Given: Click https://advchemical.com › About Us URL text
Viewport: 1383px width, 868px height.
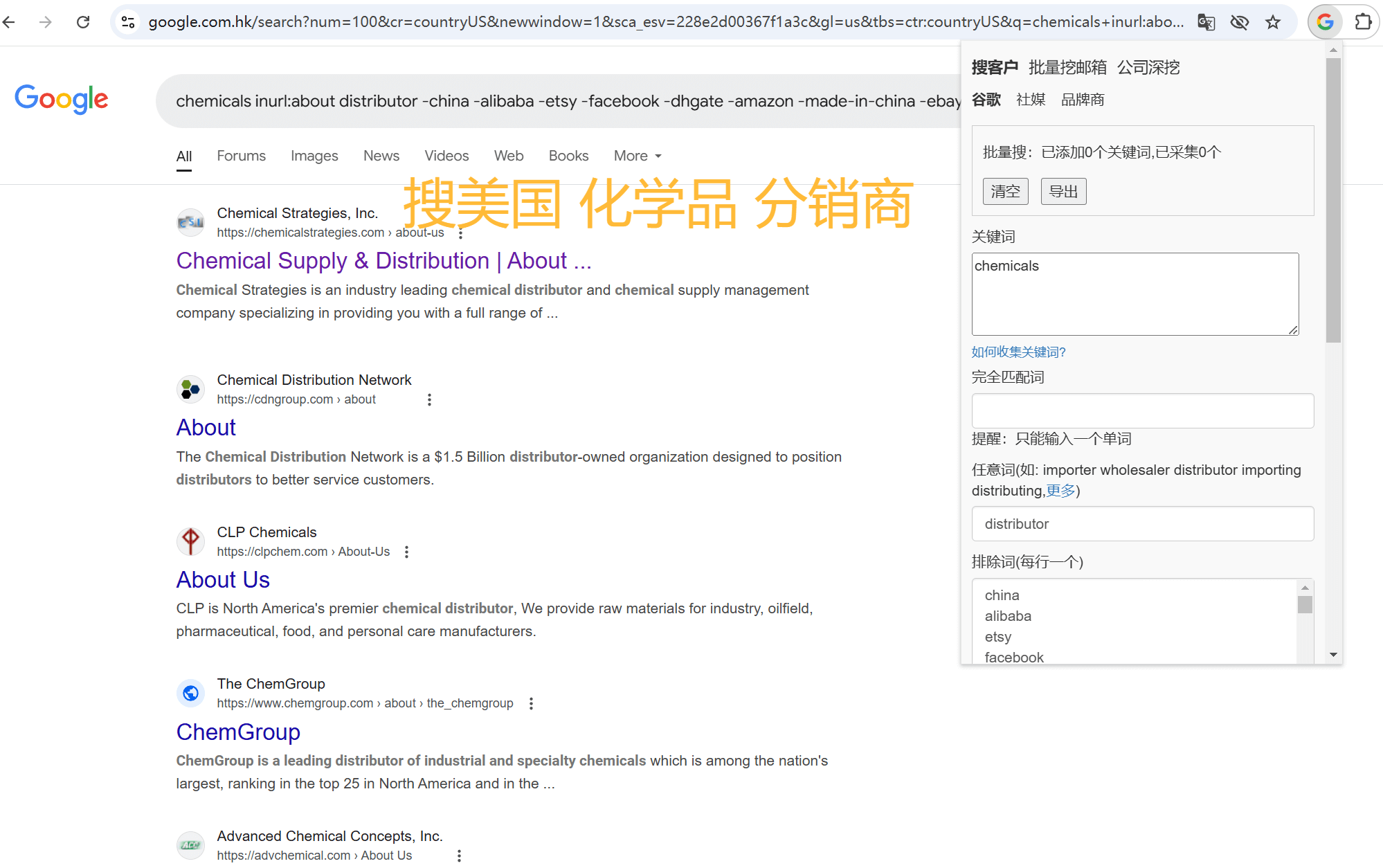Looking at the screenshot, I should pos(314,856).
